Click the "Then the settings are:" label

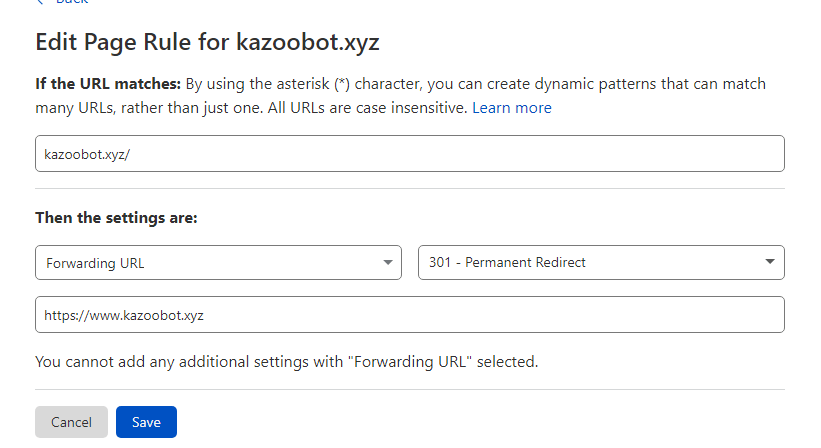(116, 217)
